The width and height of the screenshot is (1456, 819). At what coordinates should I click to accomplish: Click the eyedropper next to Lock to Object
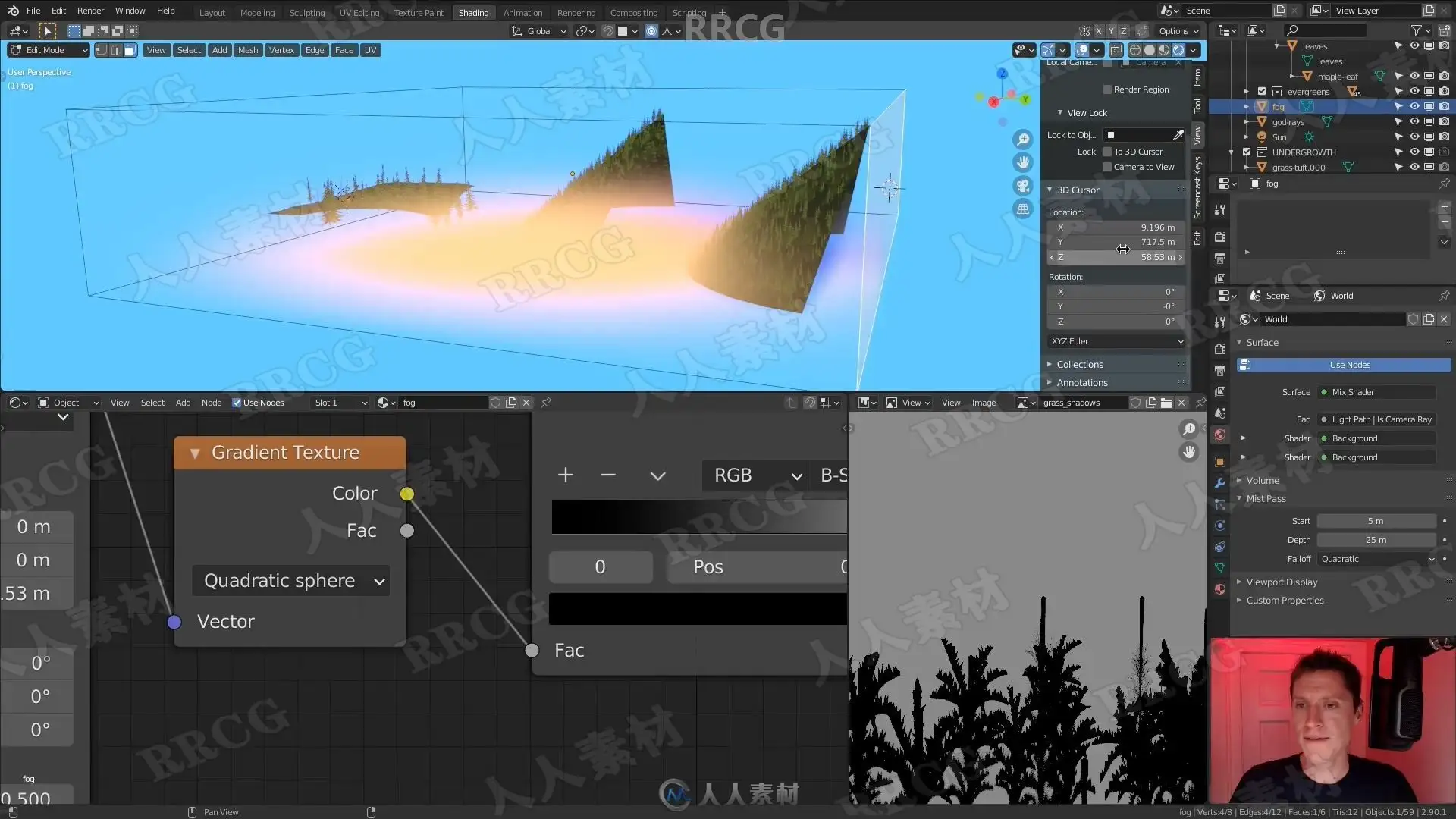pyautogui.click(x=1178, y=135)
